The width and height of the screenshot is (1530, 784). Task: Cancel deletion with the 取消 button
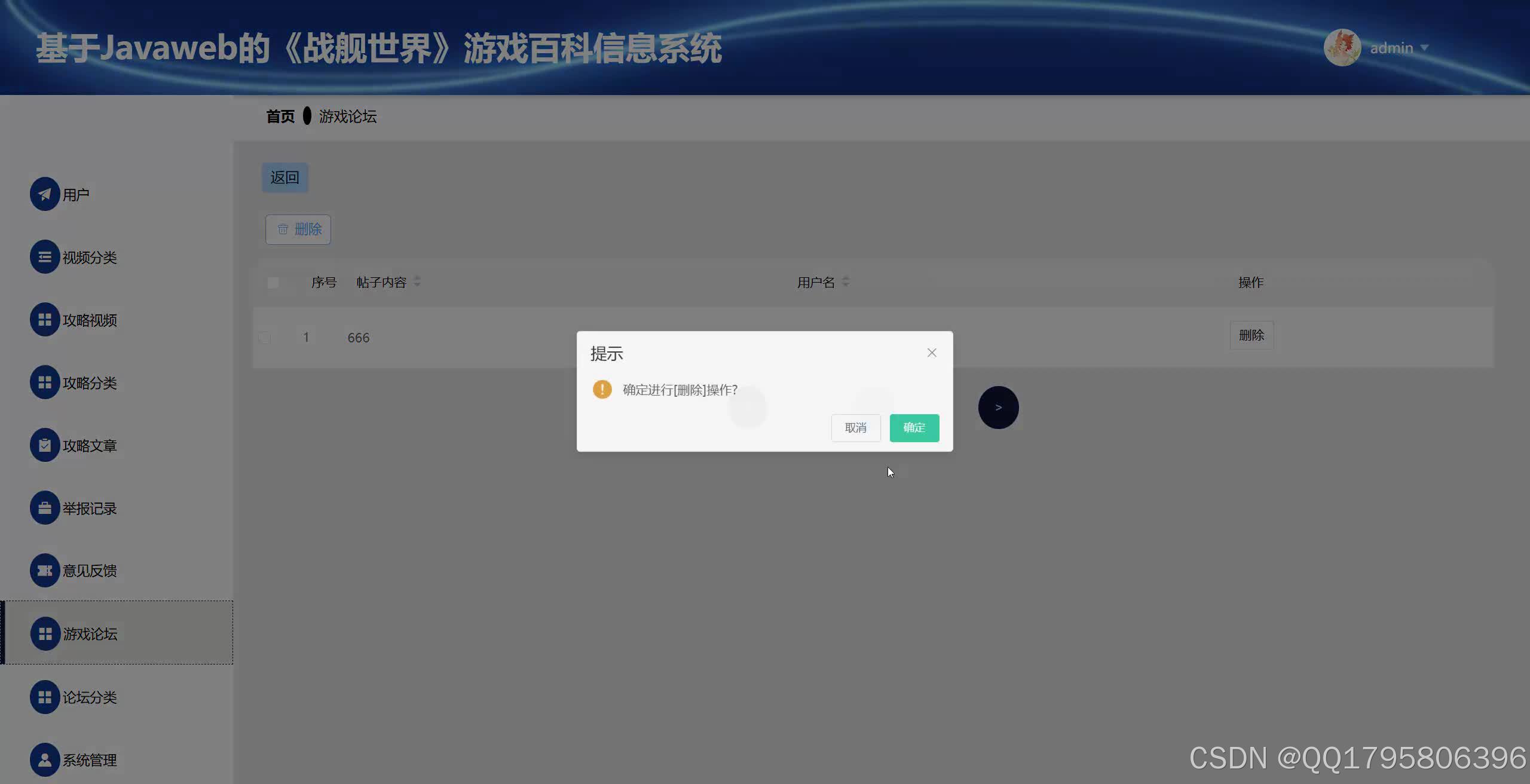click(855, 428)
